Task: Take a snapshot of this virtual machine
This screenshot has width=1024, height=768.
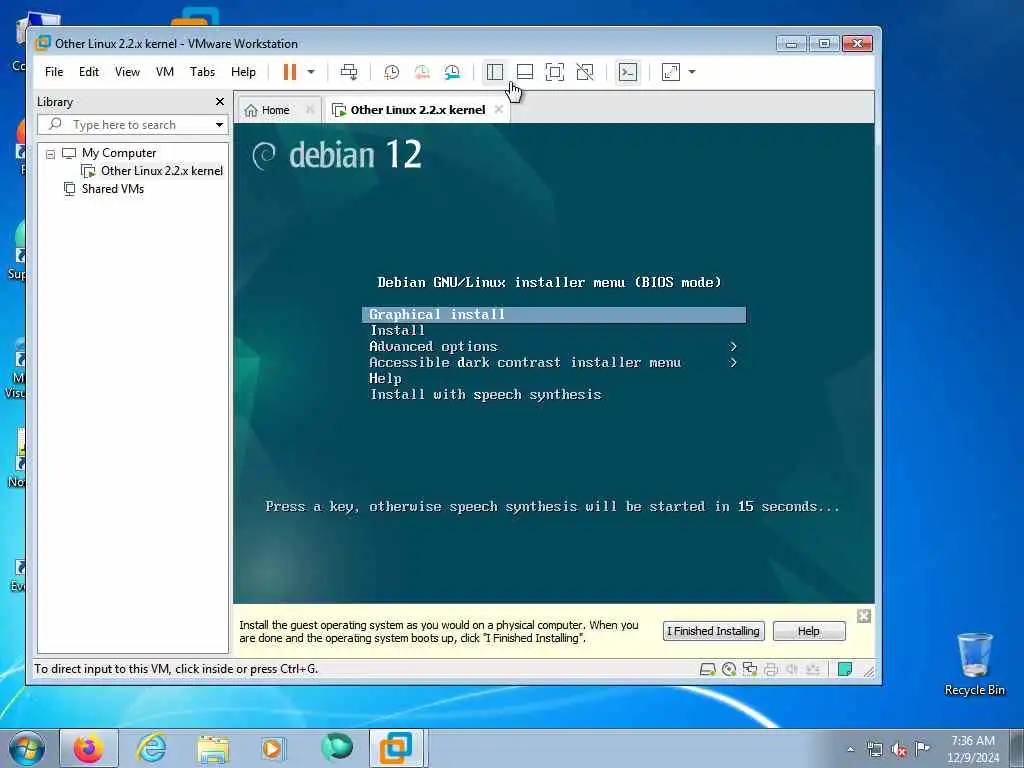Action: [x=391, y=72]
